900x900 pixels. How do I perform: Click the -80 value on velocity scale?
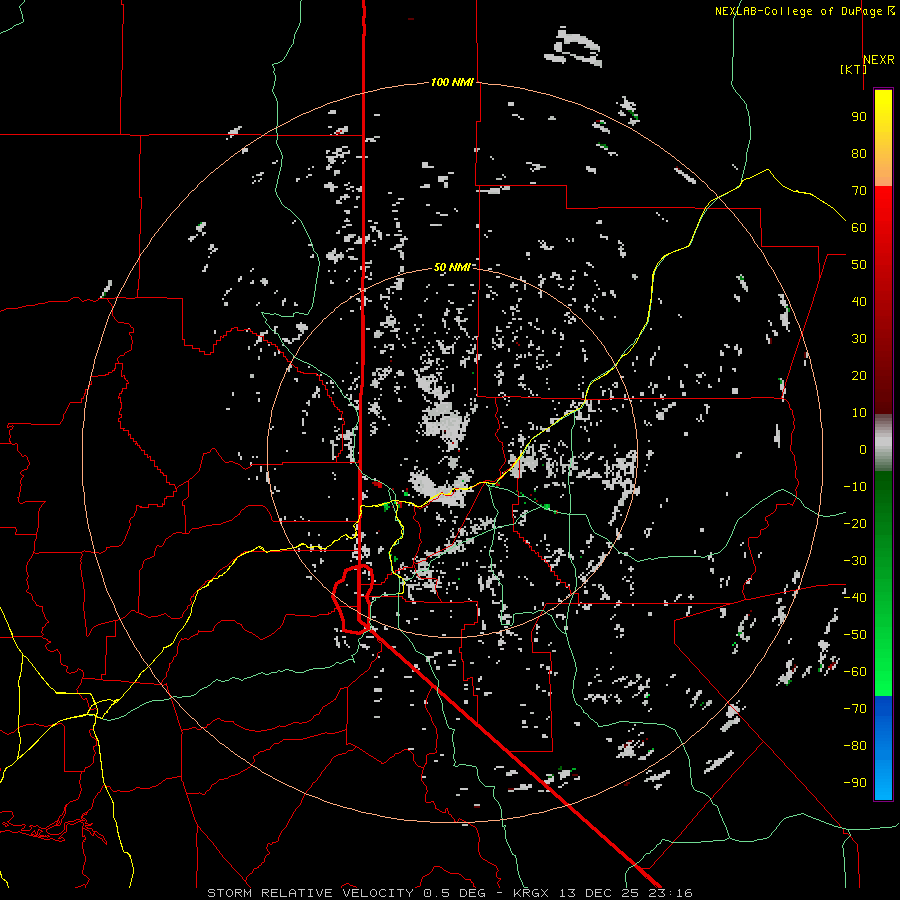(x=855, y=746)
